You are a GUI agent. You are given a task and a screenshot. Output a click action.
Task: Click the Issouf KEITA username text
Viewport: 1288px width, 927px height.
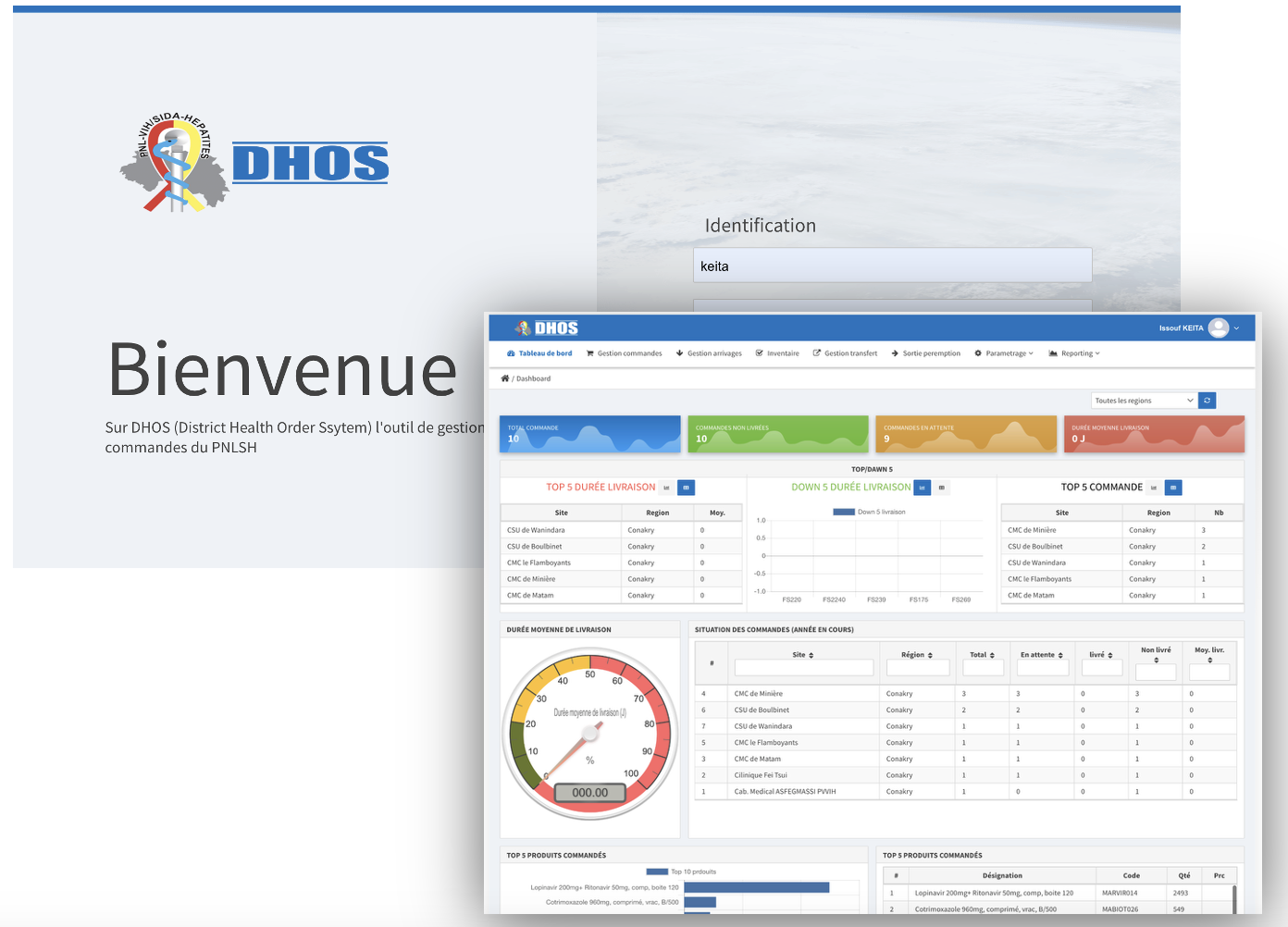point(1181,328)
